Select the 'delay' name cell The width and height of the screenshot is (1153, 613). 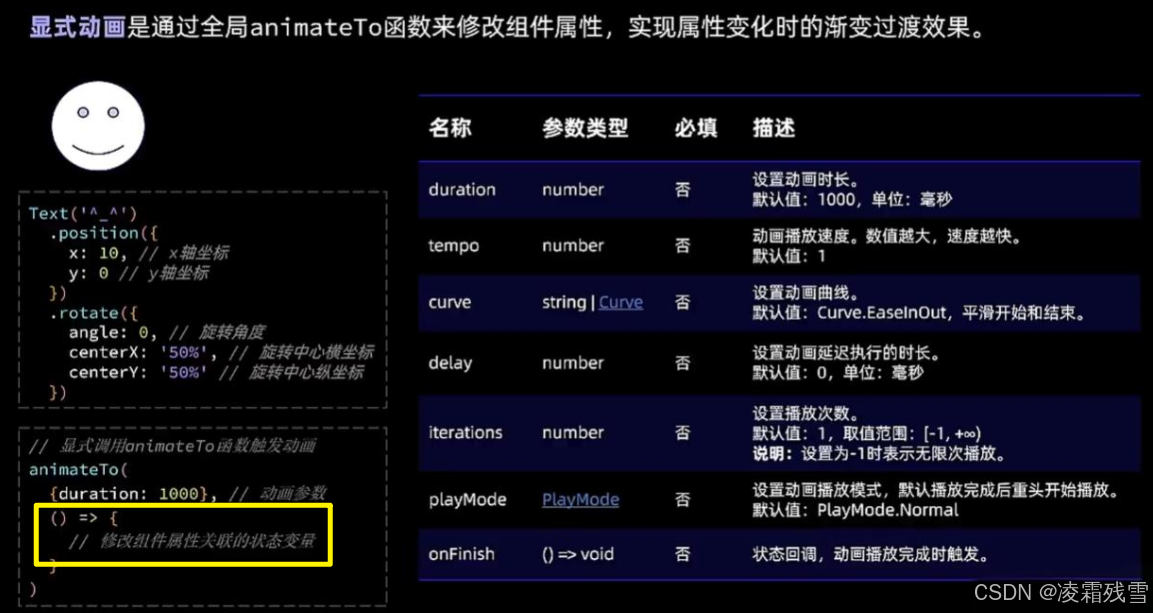click(x=449, y=362)
